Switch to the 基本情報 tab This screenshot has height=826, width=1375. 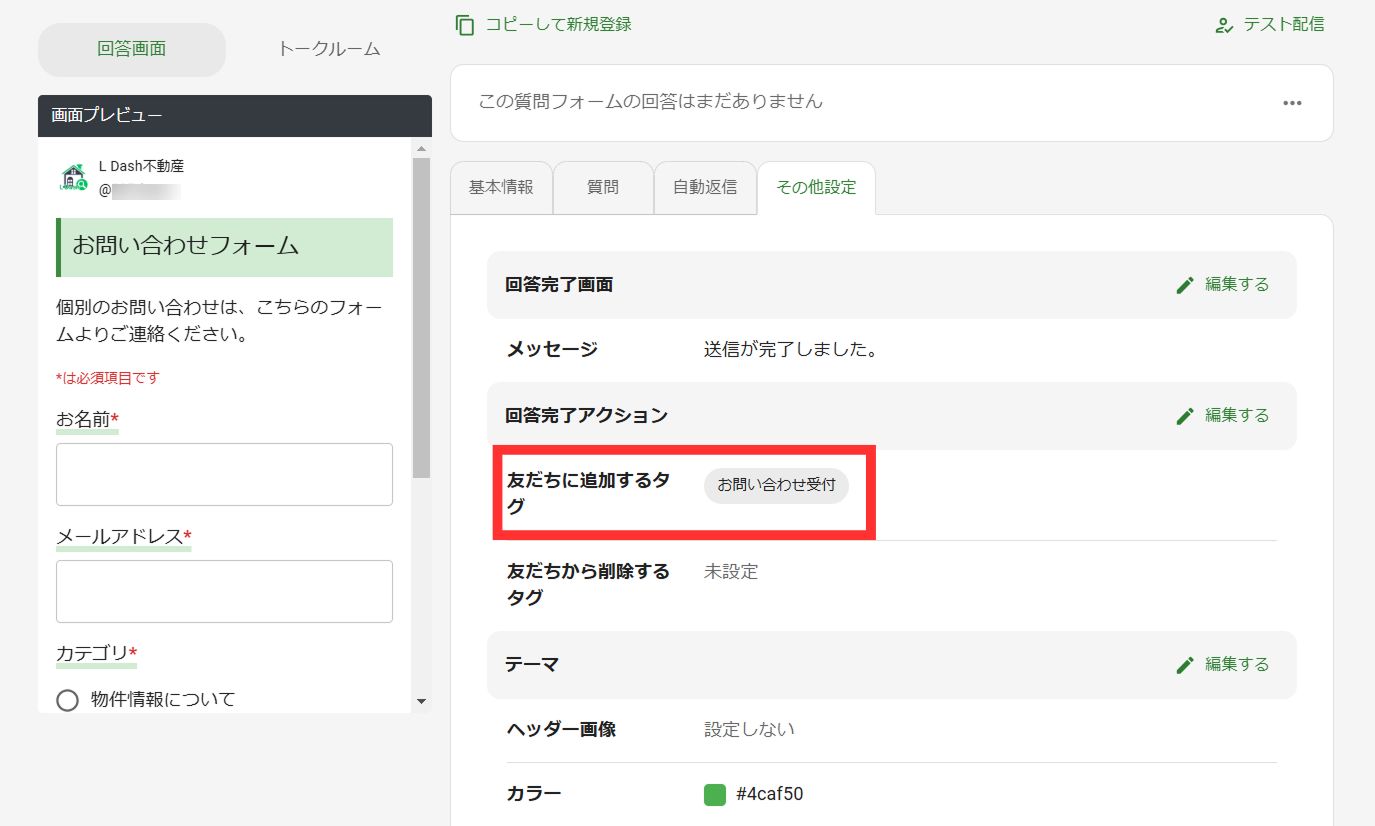501,187
